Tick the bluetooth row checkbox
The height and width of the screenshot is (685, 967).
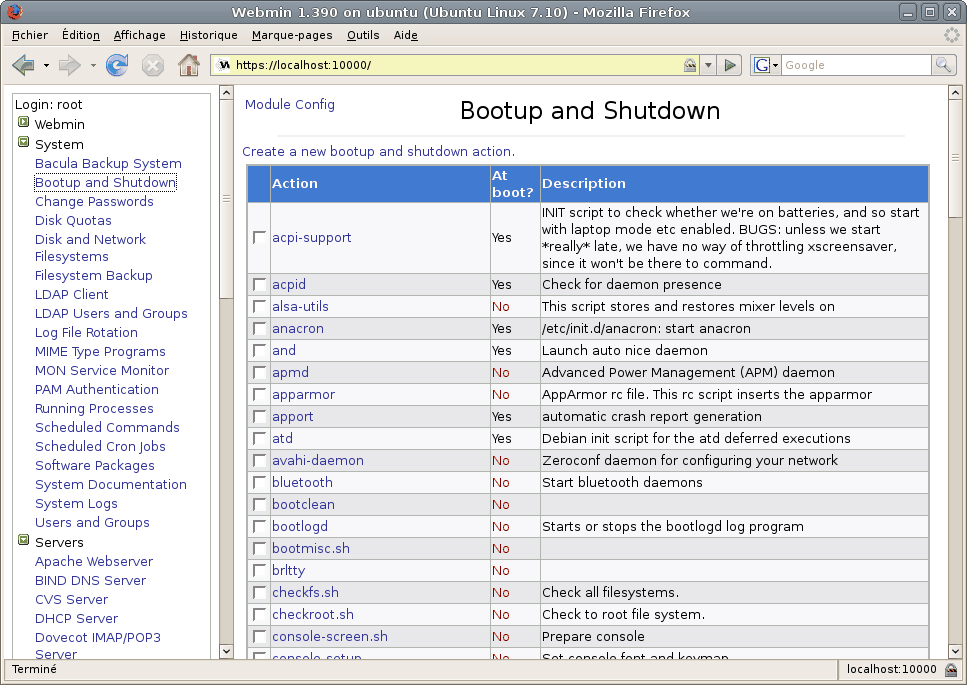pyautogui.click(x=260, y=483)
